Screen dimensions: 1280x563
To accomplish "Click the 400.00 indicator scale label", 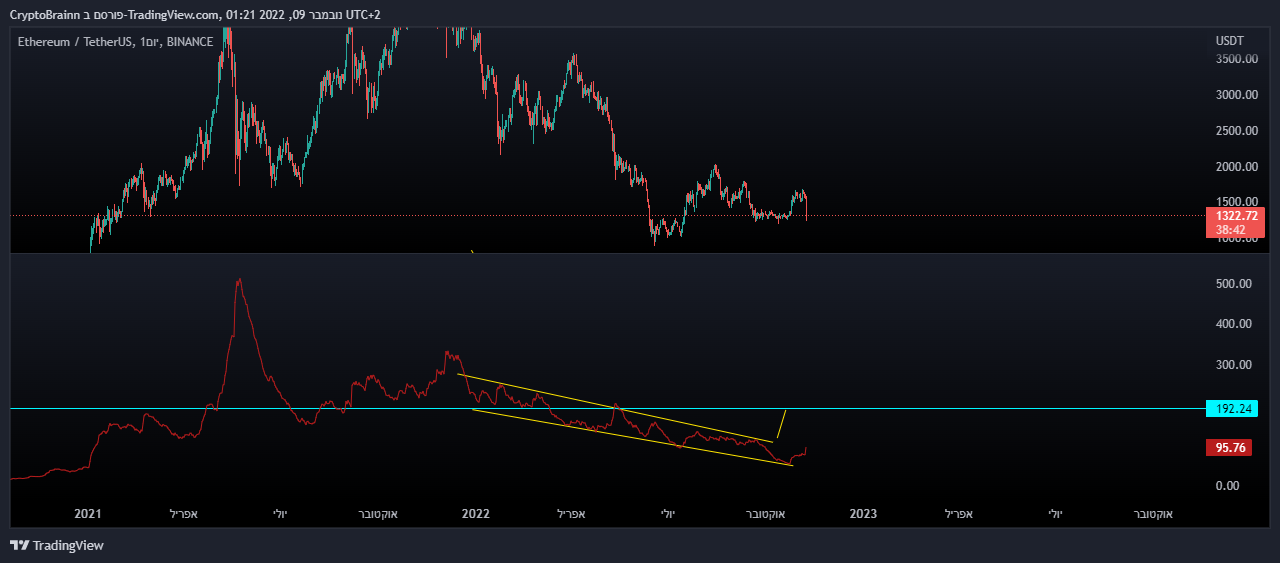I will click(1233, 324).
